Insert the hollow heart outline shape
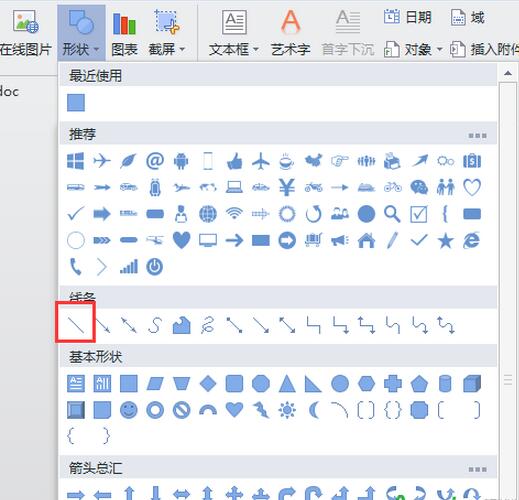This screenshot has width=519, height=500. coord(472,187)
